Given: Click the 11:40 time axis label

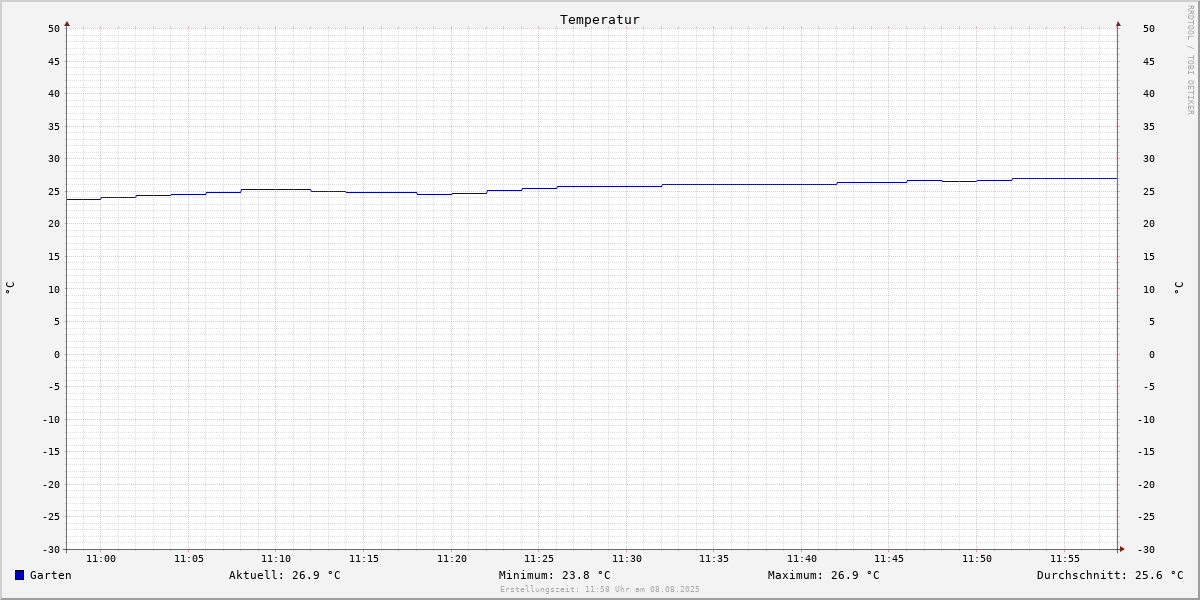Looking at the screenshot, I should tap(802, 559).
